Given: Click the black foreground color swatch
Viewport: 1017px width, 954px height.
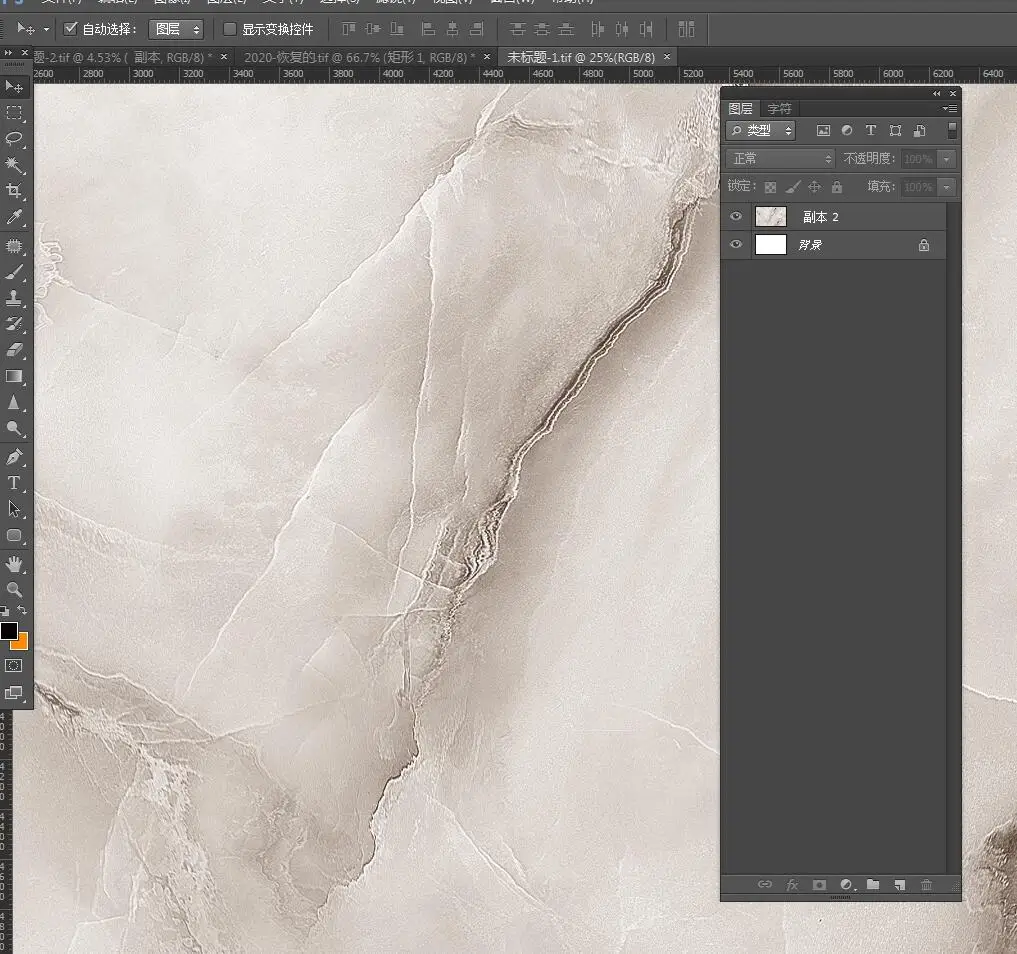Looking at the screenshot, I should [x=9, y=631].
